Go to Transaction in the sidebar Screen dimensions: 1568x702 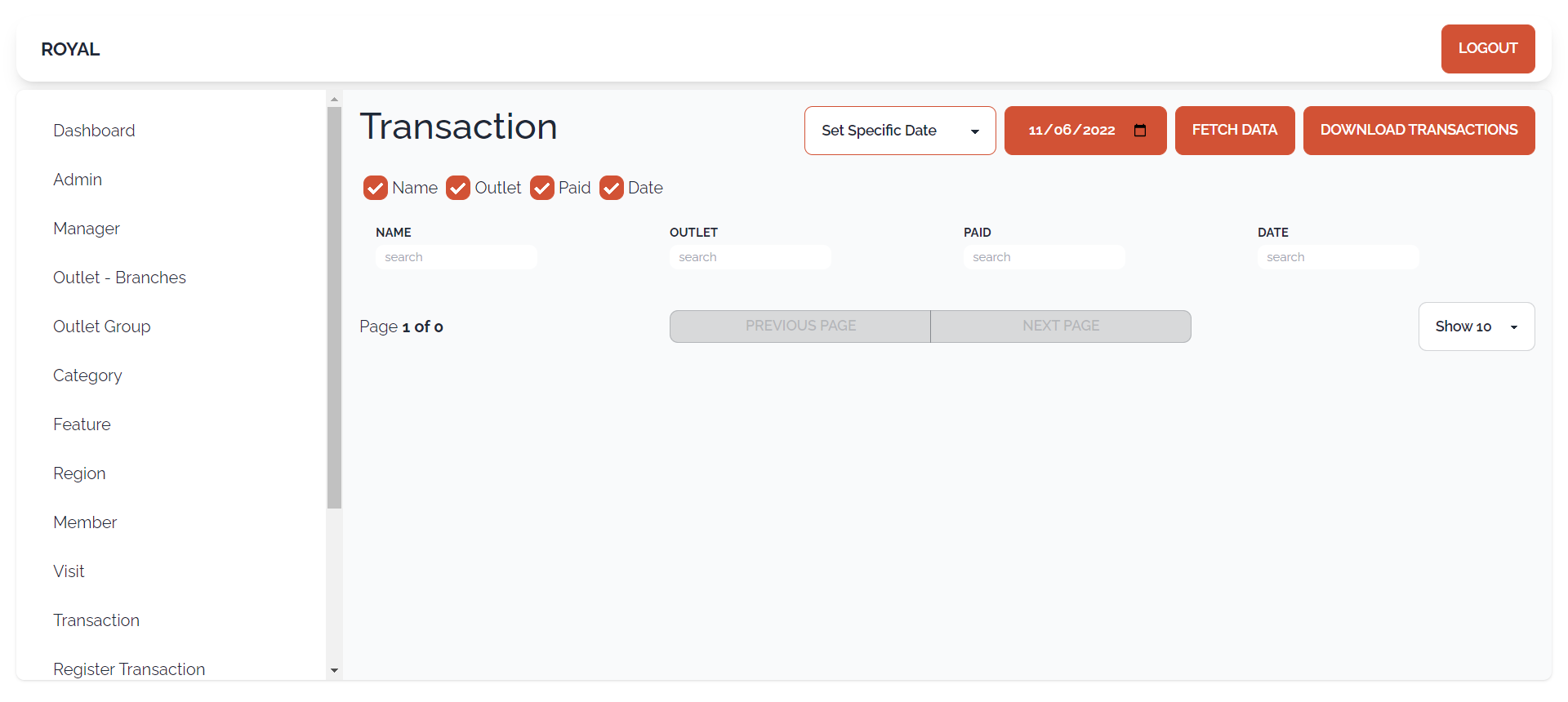(x=96, y=620)
